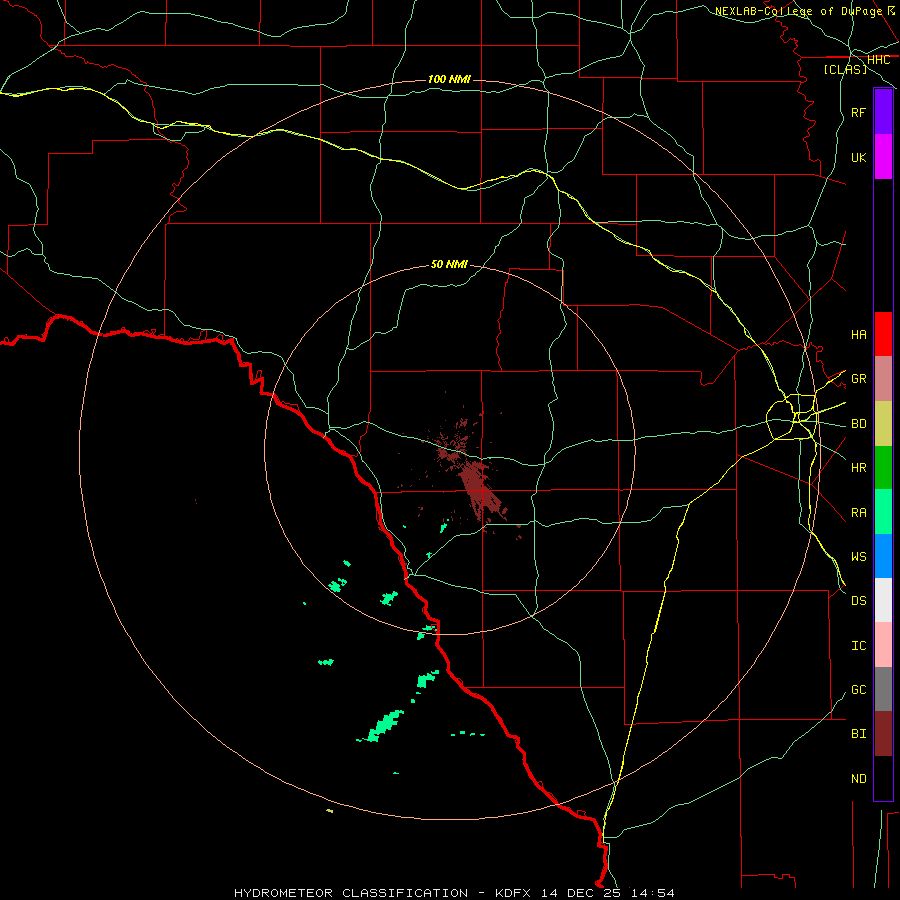Click the "UK" legend label
900x900 pixels.
click(x=858, y=157)
